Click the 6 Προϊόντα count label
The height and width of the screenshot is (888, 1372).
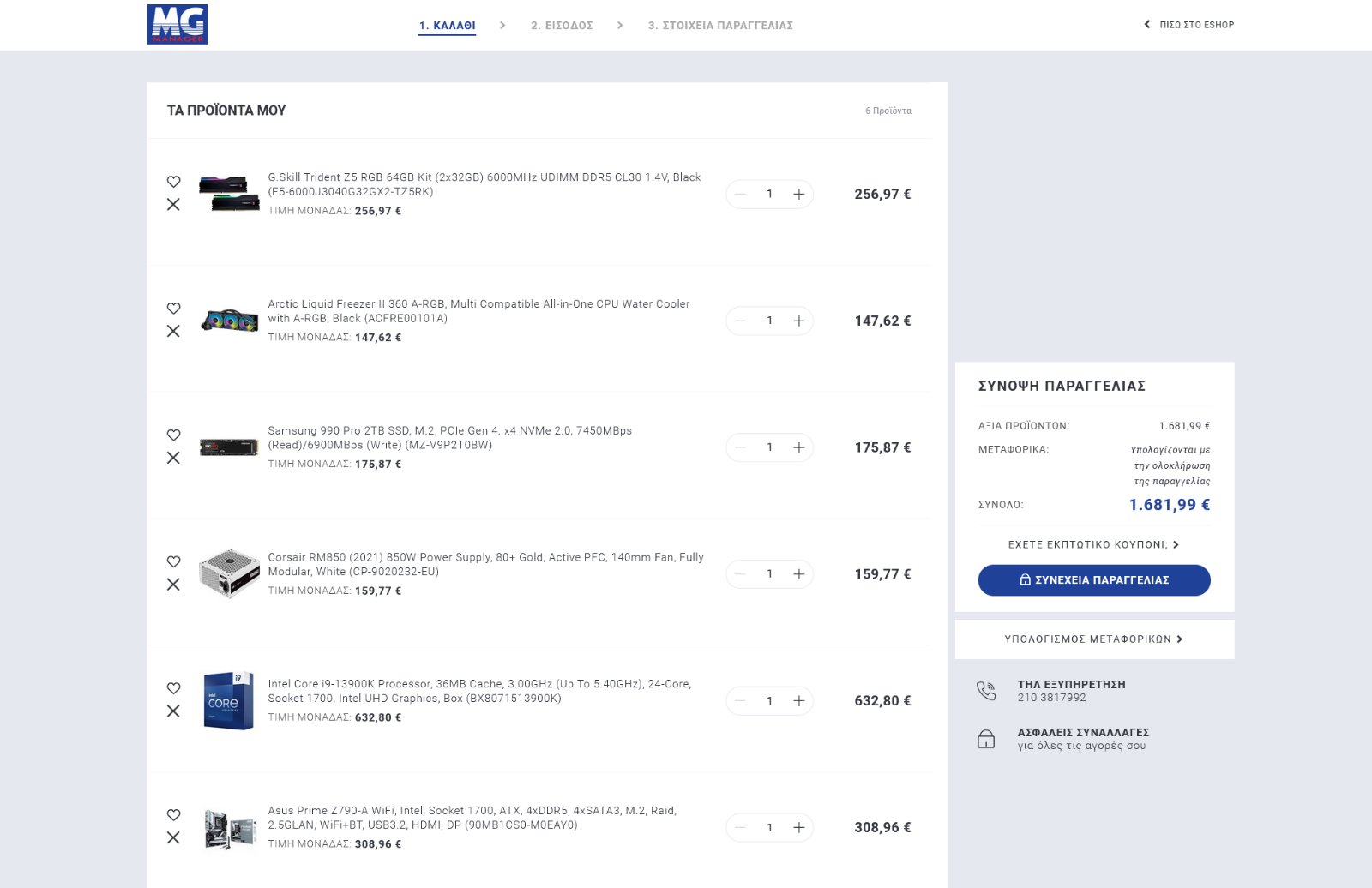(x=888, y=111)
